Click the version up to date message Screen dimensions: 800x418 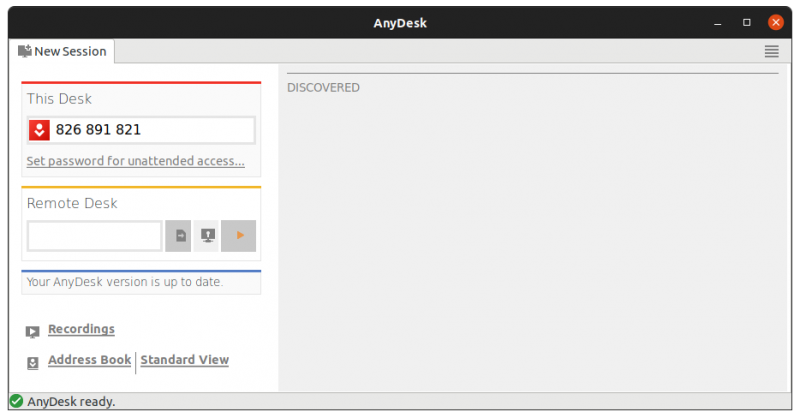(x=125, y=282)
